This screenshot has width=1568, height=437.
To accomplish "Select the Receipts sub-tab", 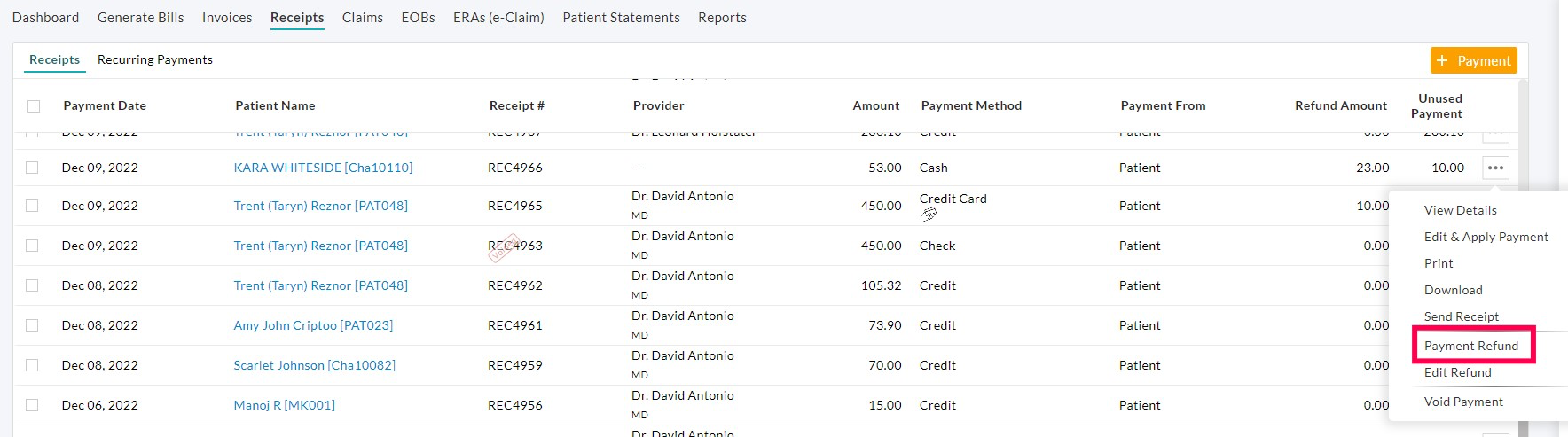I will 54,59.
